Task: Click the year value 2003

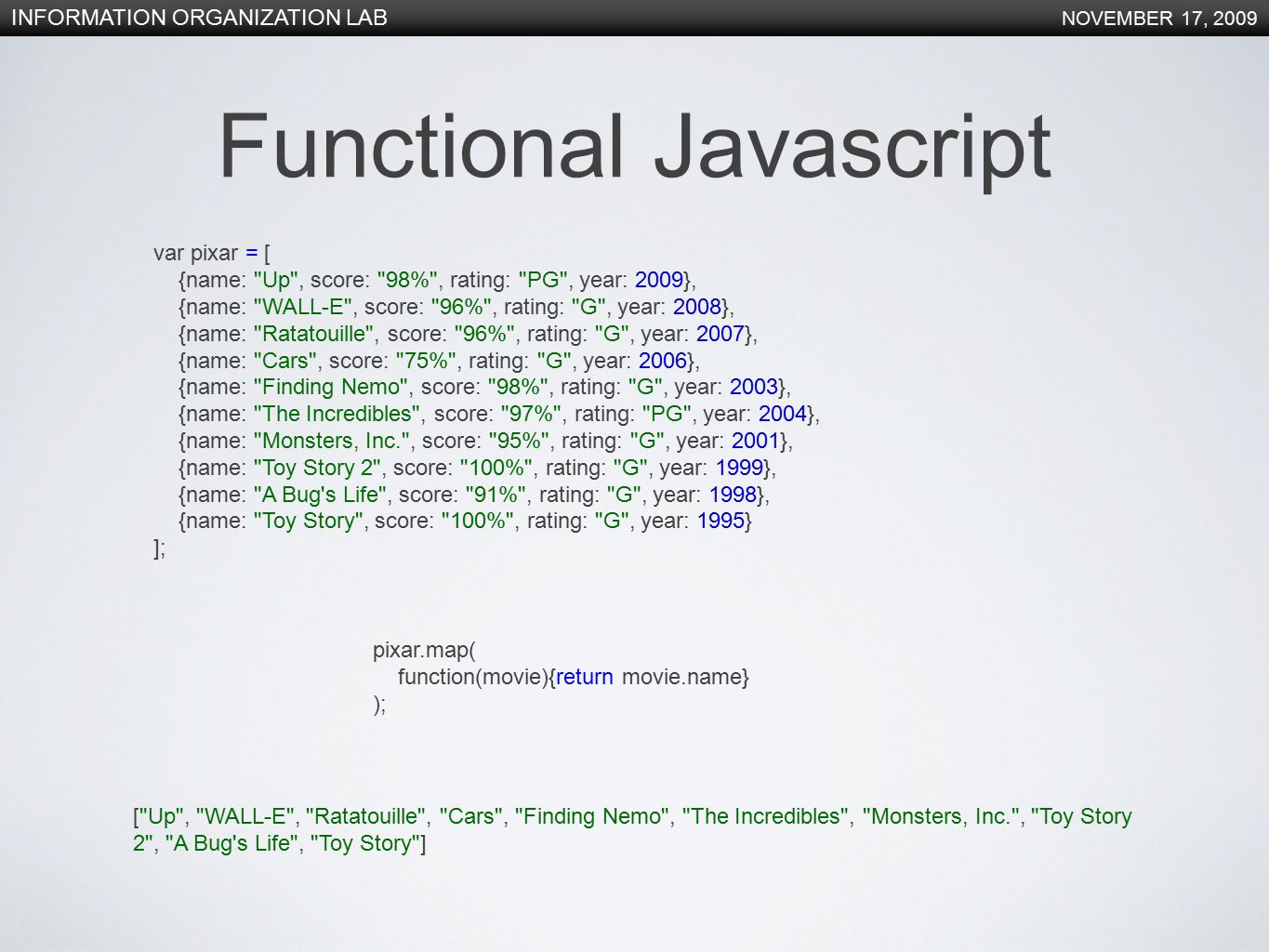Action: pyautogui.click(x=754, y=387)
